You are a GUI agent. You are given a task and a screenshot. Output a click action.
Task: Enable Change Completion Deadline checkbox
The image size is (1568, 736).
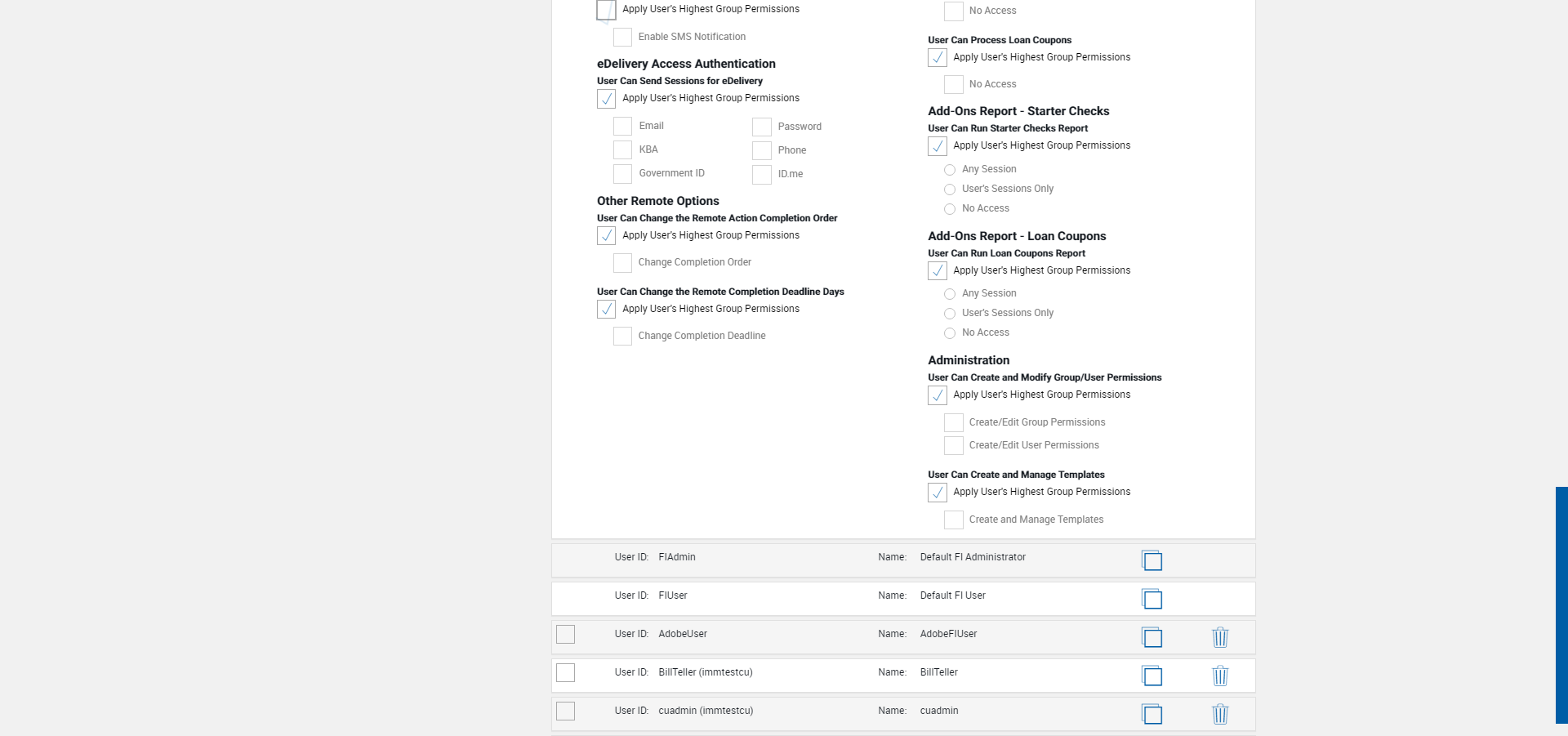622,336
